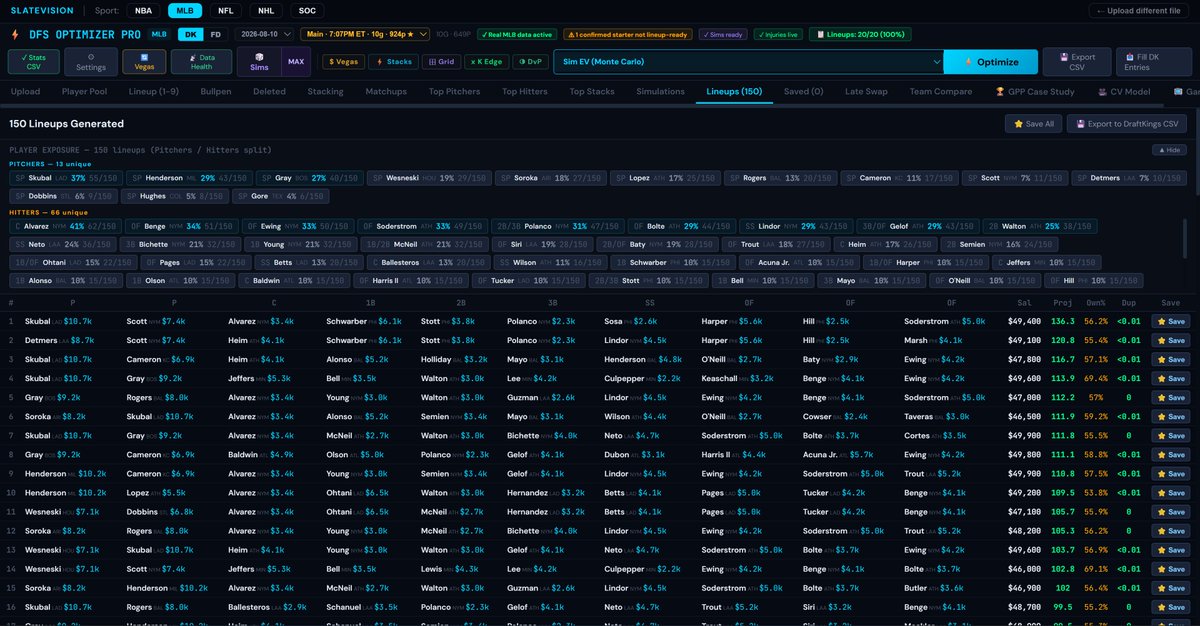
Task: Toggle the Stacks filter chip
Action: tap(394, 62)
